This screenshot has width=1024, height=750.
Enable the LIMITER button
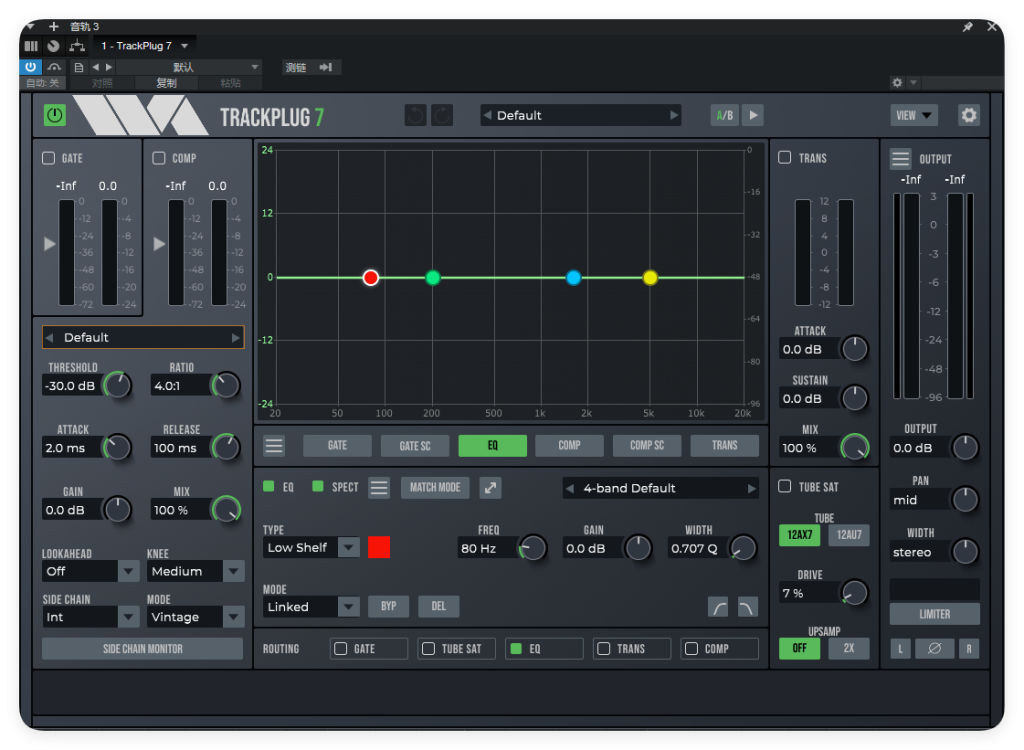[935, 614]
